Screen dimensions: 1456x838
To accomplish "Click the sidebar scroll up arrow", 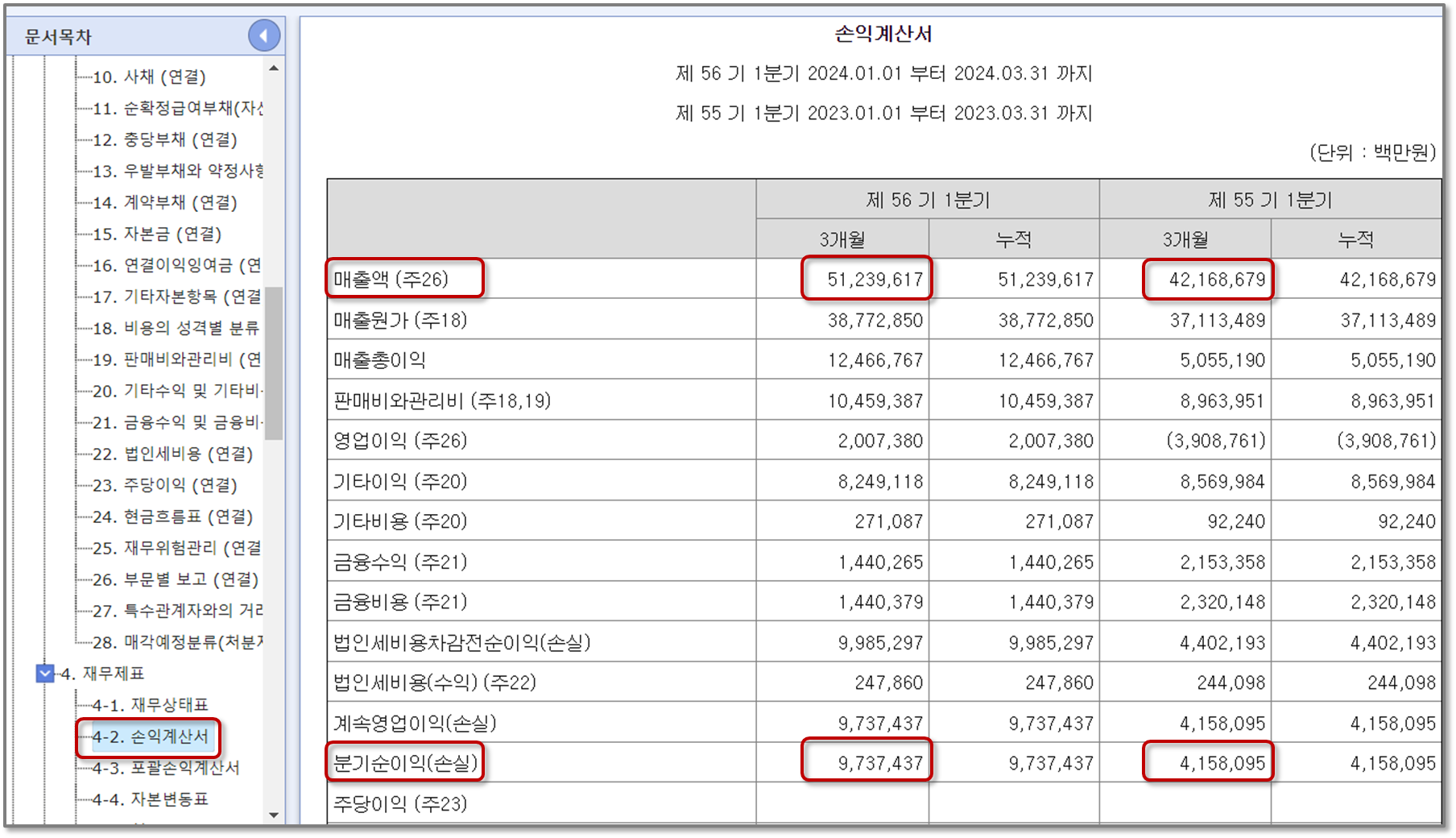I will tap(274, 68).
